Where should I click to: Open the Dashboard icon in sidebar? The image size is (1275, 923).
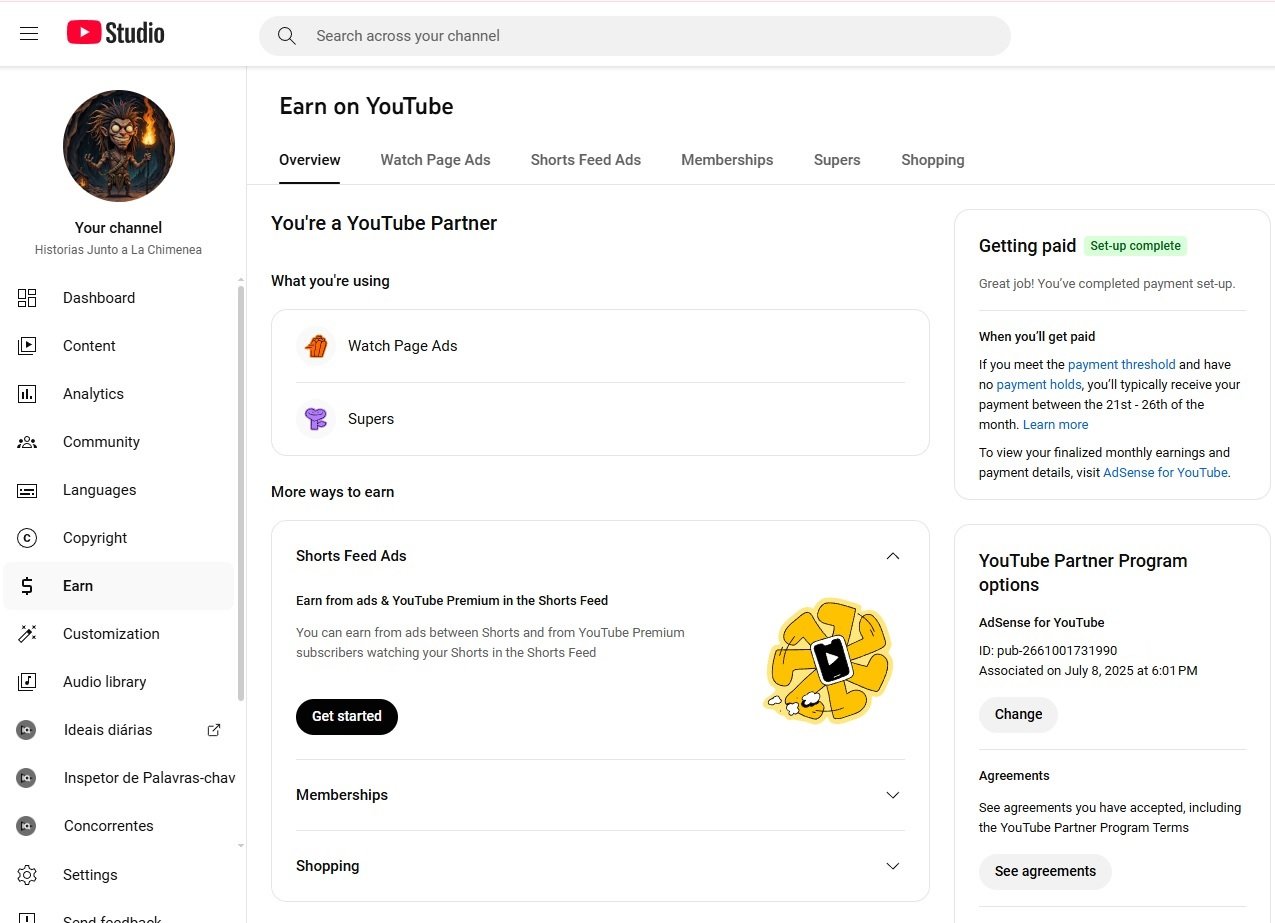(27, 298)
